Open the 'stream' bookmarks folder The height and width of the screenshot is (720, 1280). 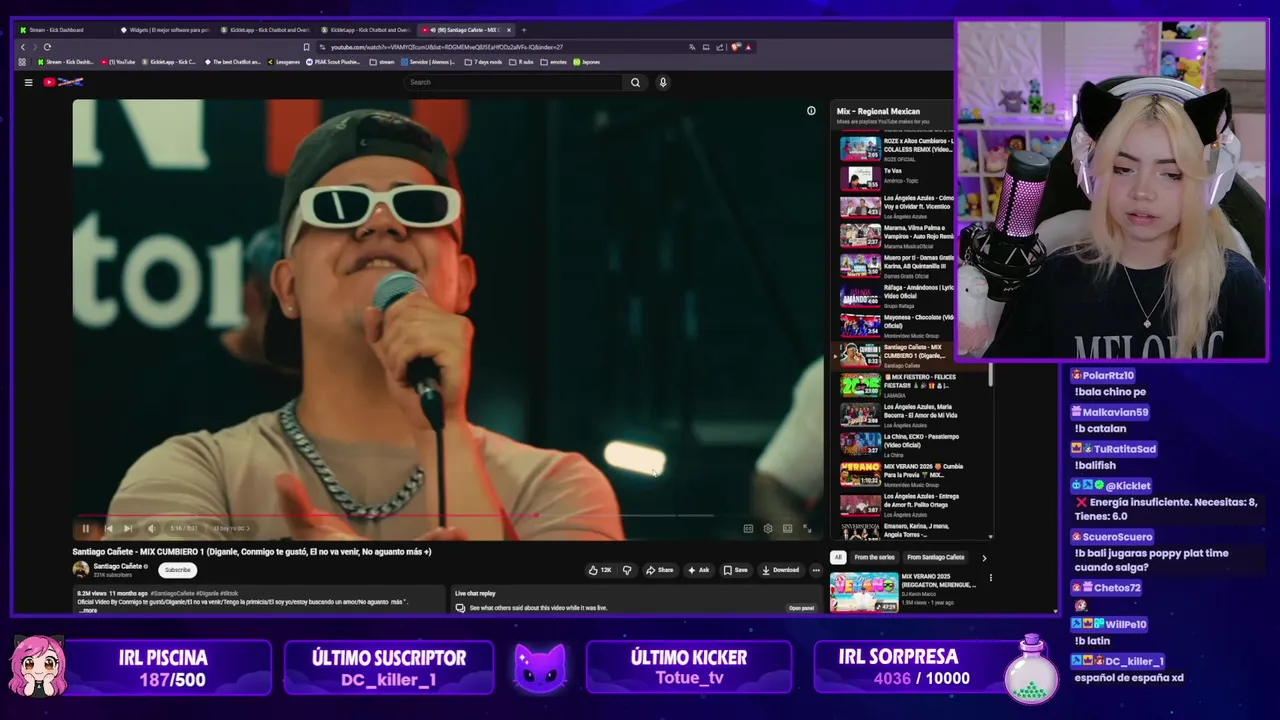(x=382, y=62)
